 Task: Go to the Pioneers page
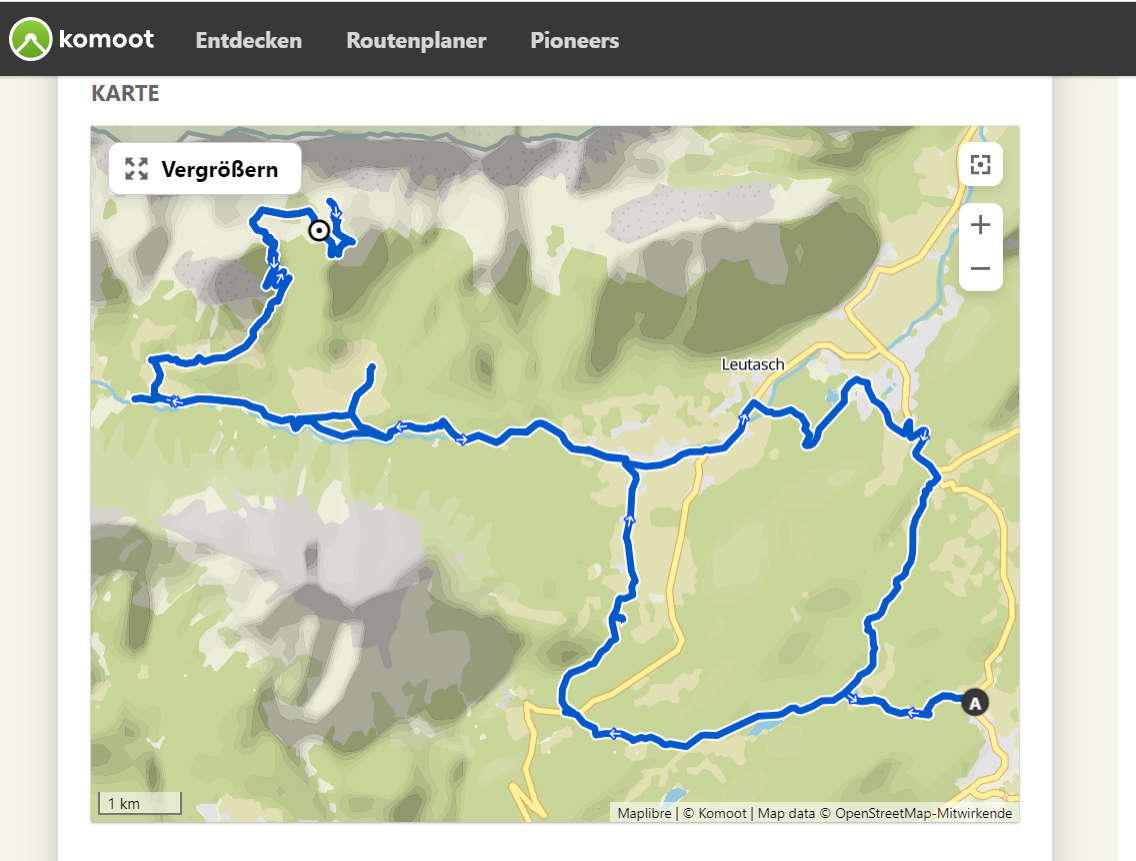[575, 41]
